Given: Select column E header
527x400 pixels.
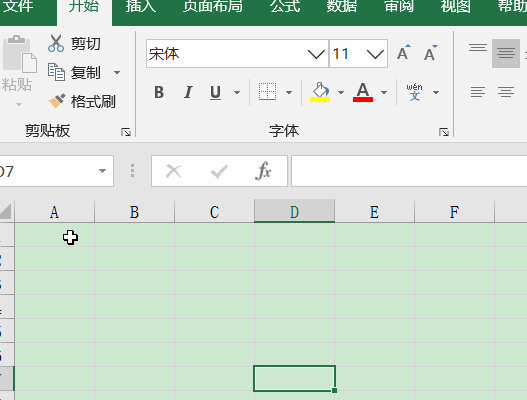Looking at the screenshot, I should pos(374,211).
